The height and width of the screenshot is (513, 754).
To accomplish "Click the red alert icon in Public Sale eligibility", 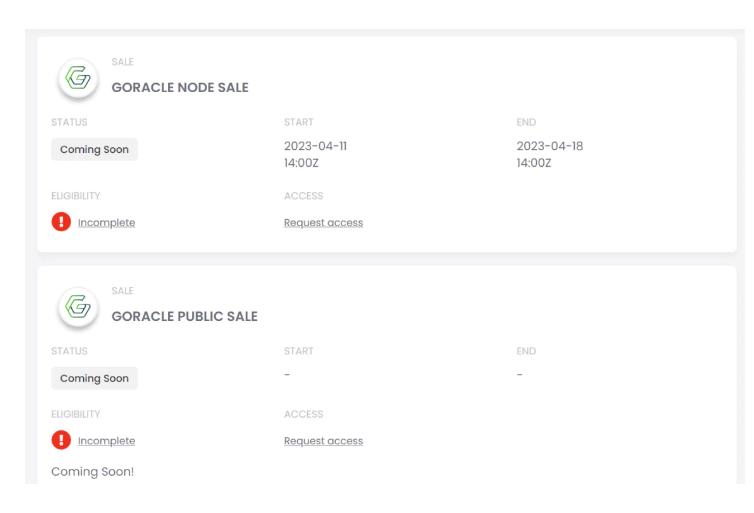I will 61,440.
